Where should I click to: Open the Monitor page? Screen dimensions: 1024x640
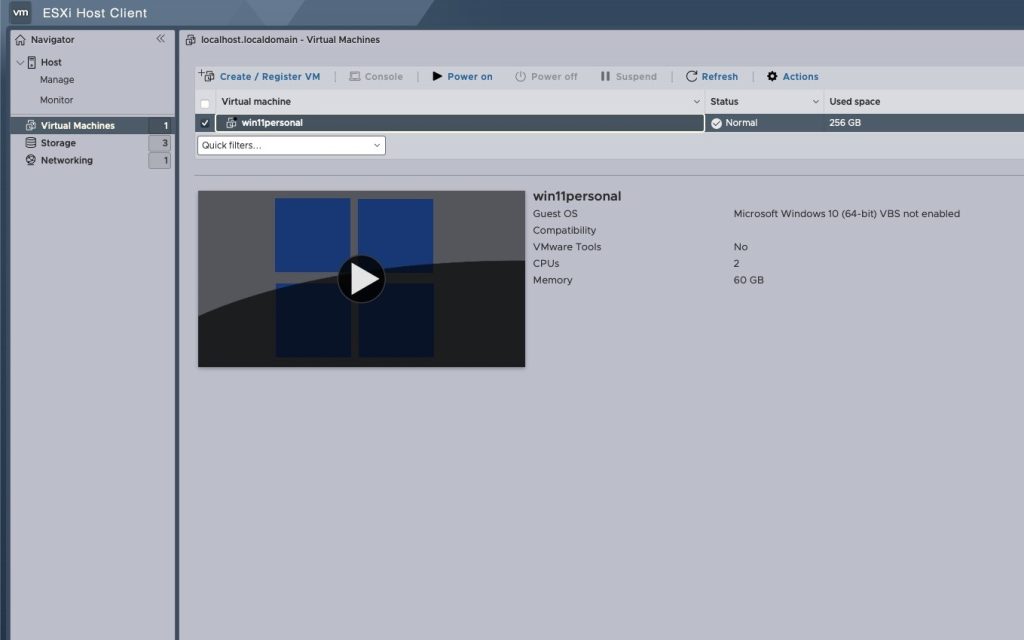56,100
